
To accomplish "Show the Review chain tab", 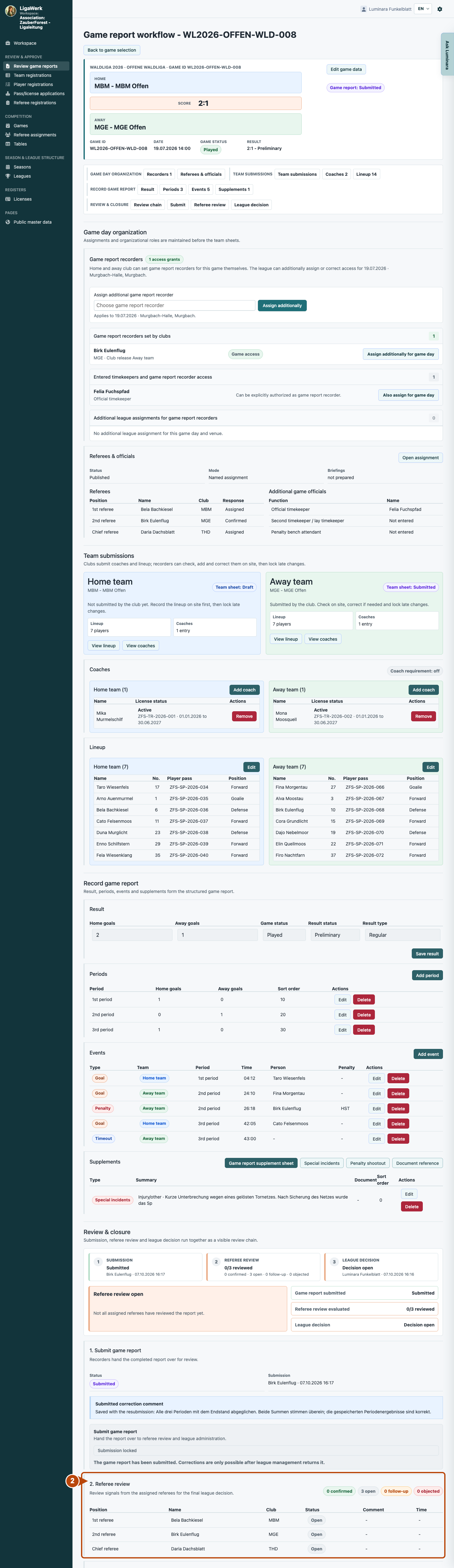I will tap(148, 204).
